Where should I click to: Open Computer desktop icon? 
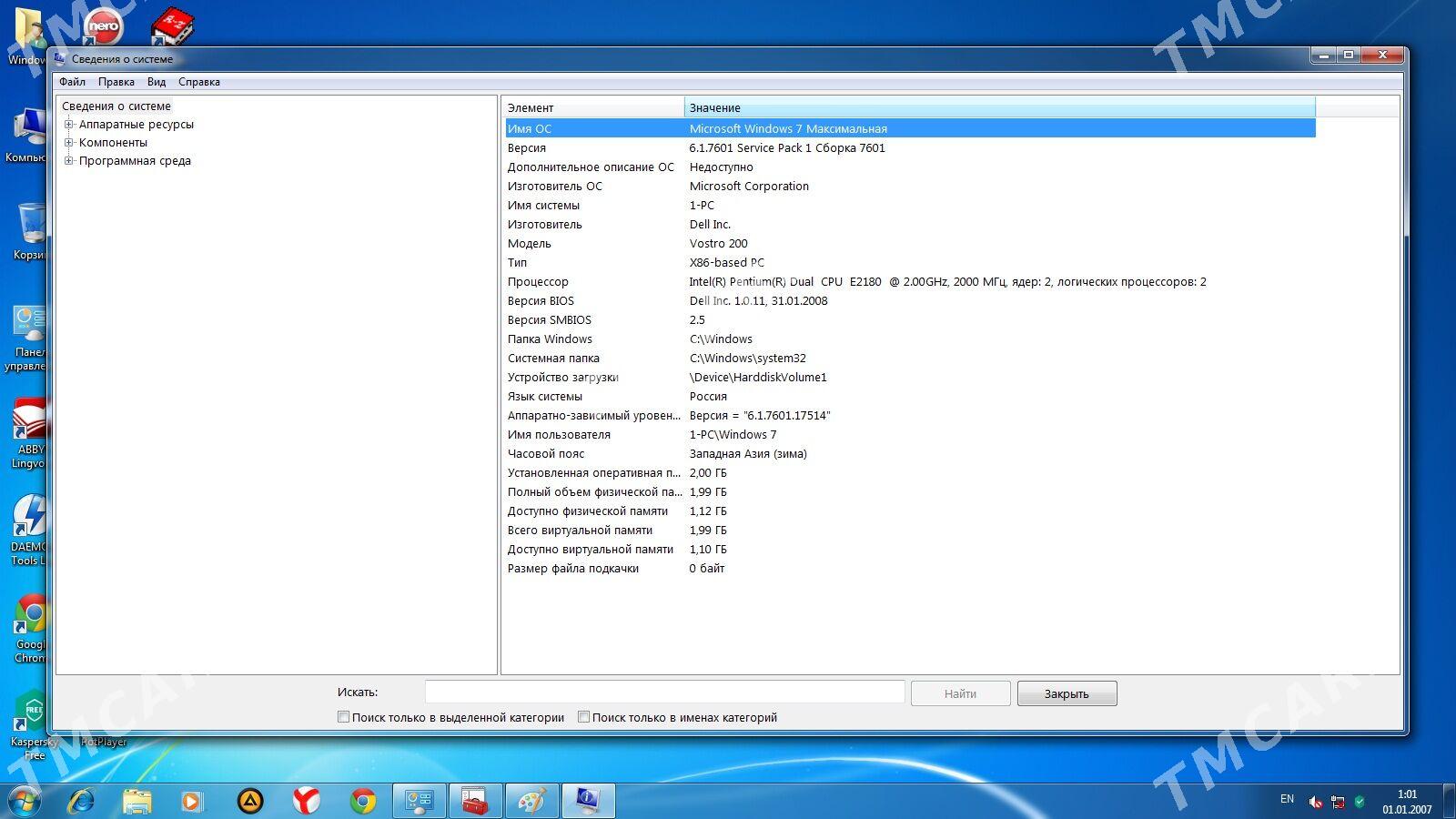pyautogui.click(x=29, y=135)
